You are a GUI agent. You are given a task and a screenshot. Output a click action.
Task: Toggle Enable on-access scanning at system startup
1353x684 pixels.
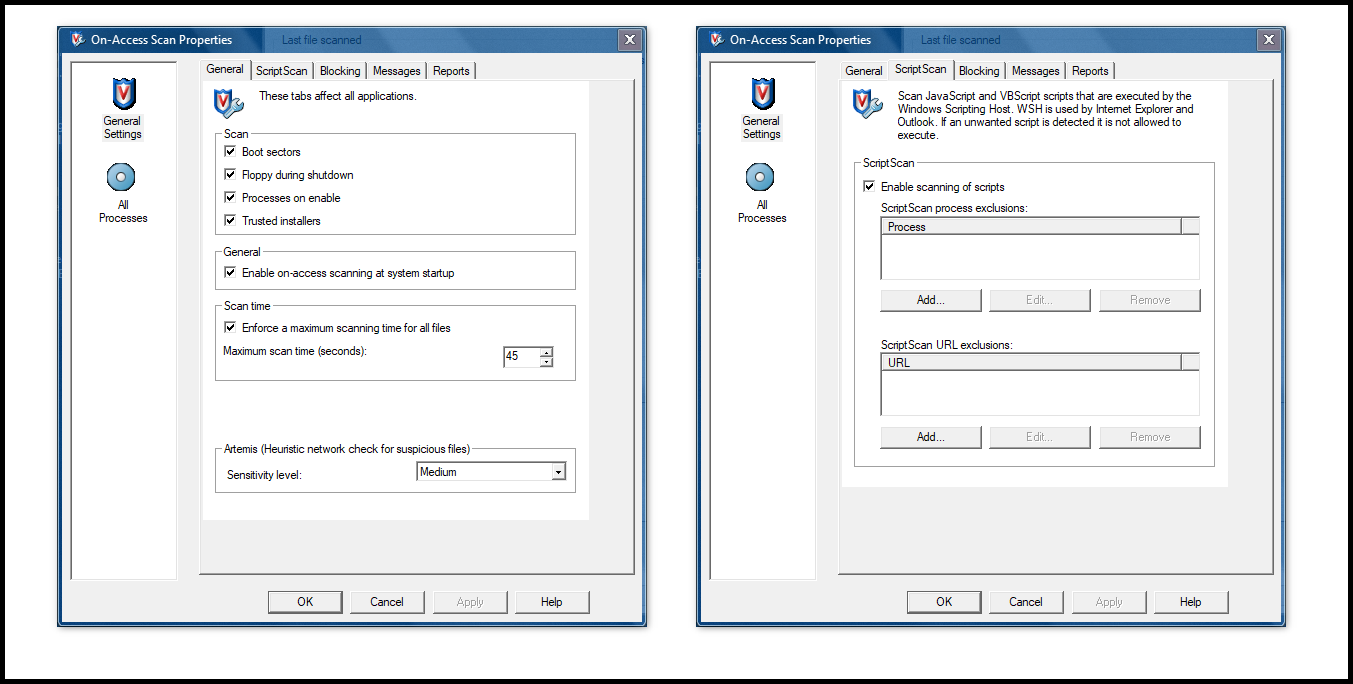point(230,273)
